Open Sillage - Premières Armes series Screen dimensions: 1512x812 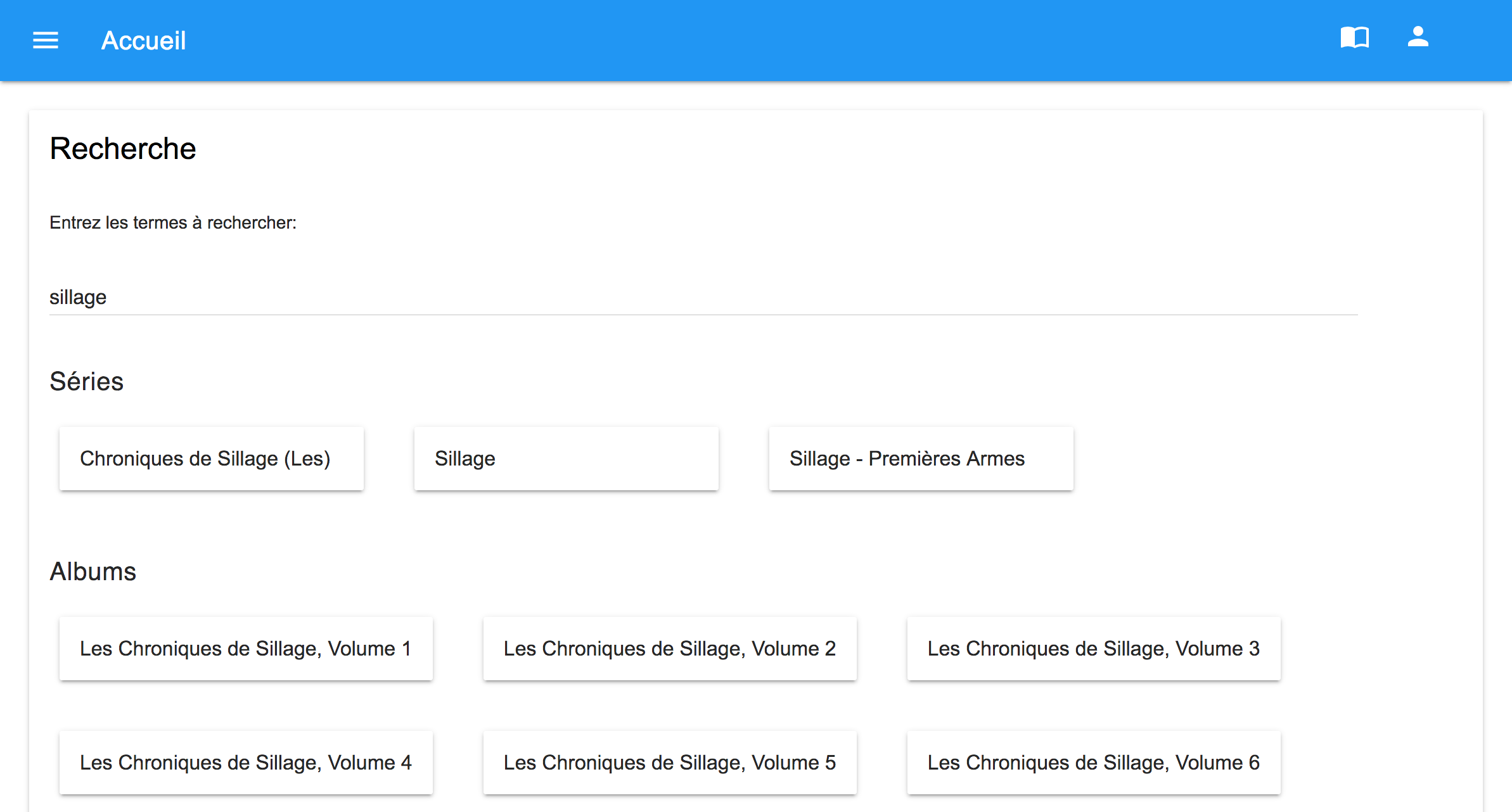tap(921, 459)
